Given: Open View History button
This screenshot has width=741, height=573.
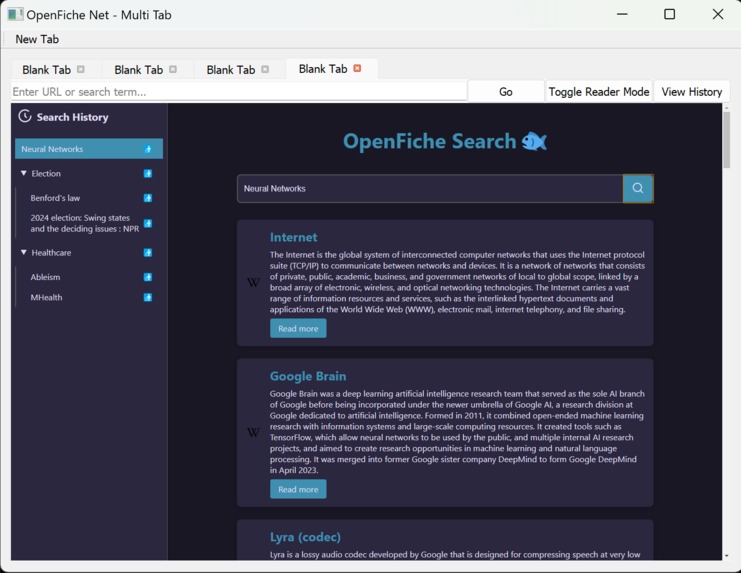Looking at the screenshot, I should pos(691,92).
